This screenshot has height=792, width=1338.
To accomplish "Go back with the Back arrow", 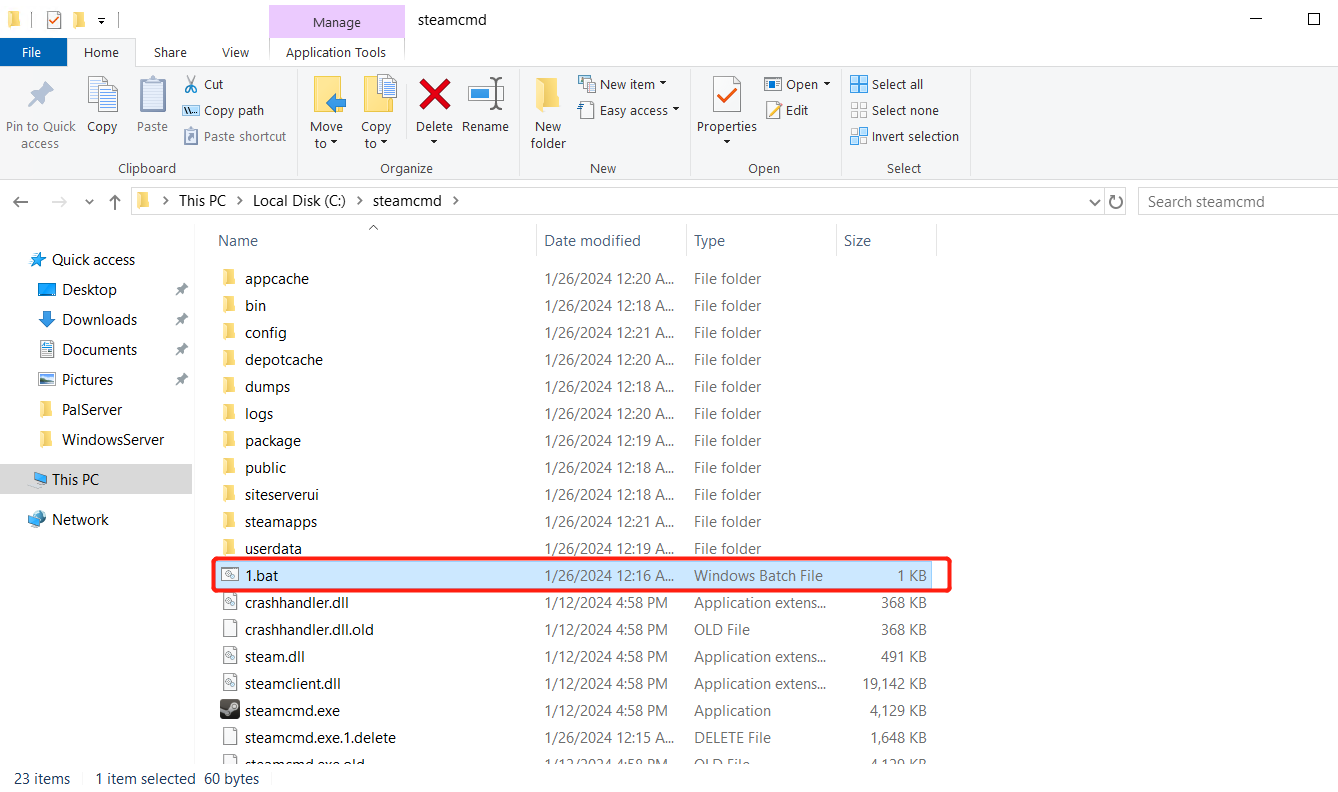I will (21, 201).
